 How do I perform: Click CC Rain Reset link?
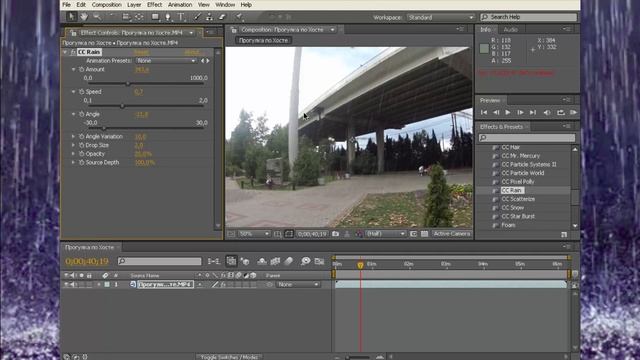[x=142, y=52]
